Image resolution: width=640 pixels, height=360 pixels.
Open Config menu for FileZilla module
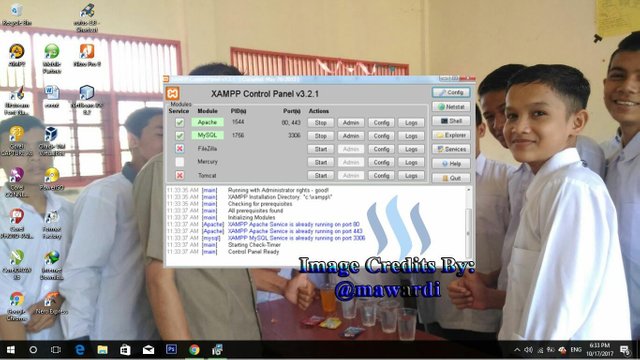click(x=381, y=149)
